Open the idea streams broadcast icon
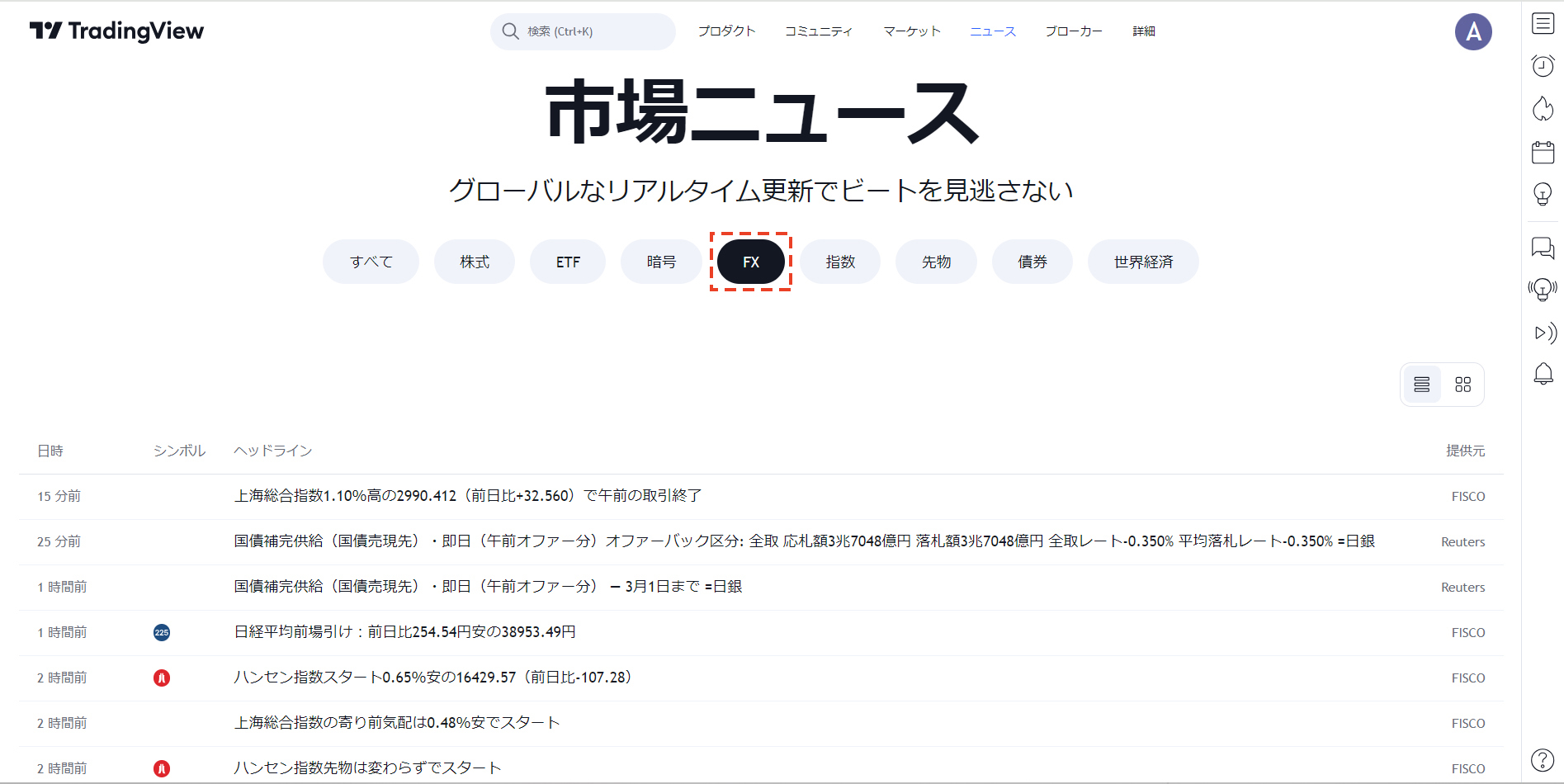The height and width of the screenshot is (784, 1564). point(1543,290)
